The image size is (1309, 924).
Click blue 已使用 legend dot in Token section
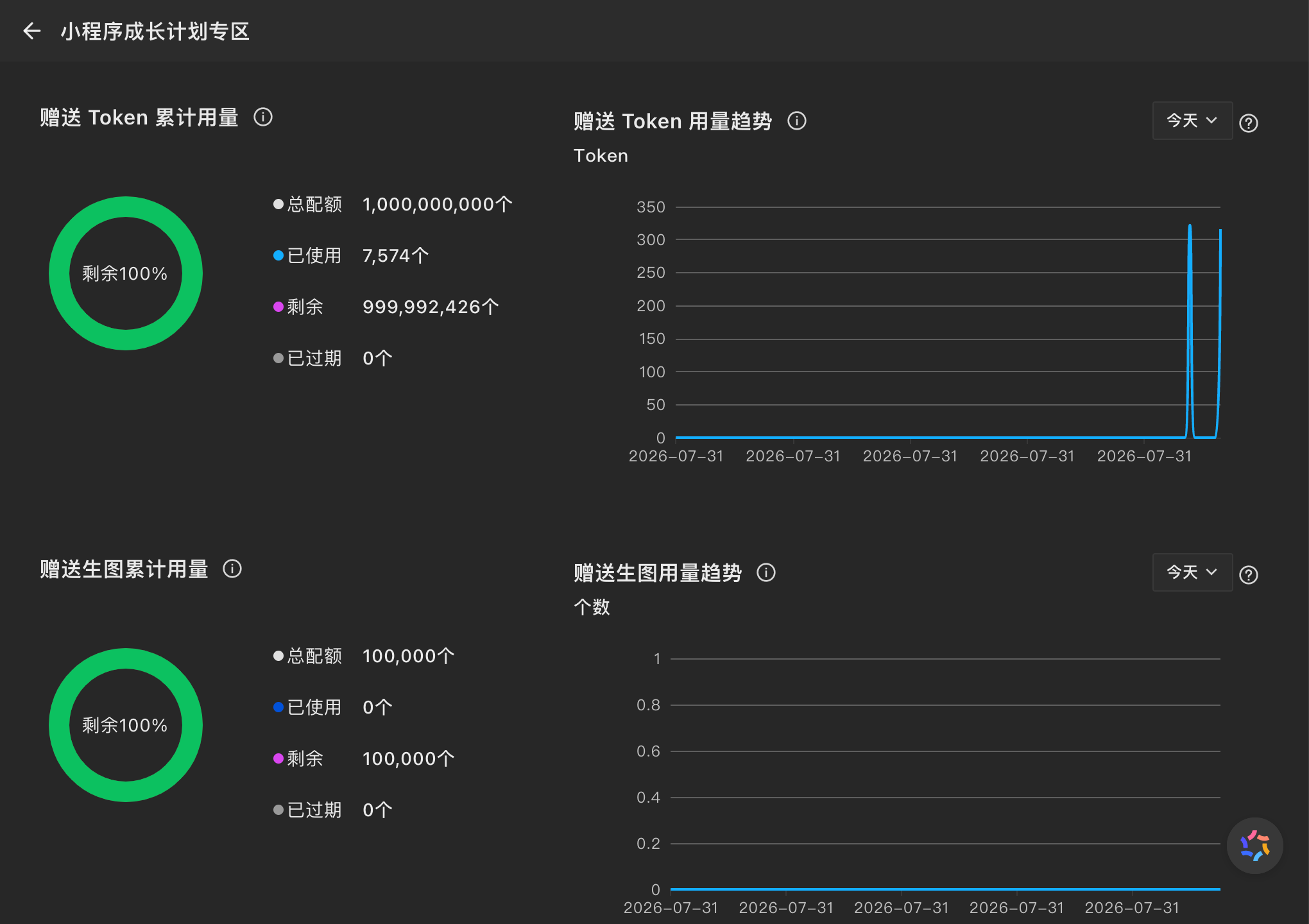click(x=278, y=255)
